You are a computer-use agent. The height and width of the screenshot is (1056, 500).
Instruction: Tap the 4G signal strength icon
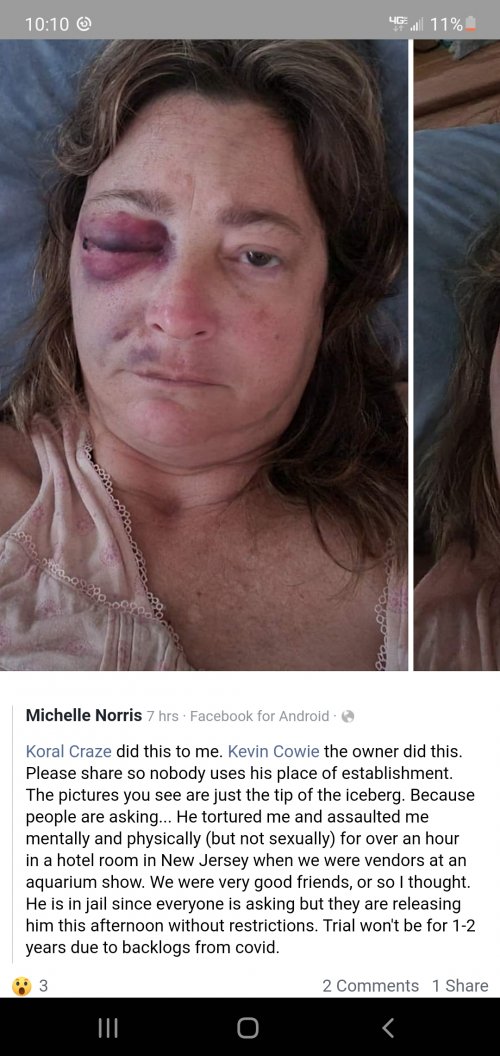point(406,24)
